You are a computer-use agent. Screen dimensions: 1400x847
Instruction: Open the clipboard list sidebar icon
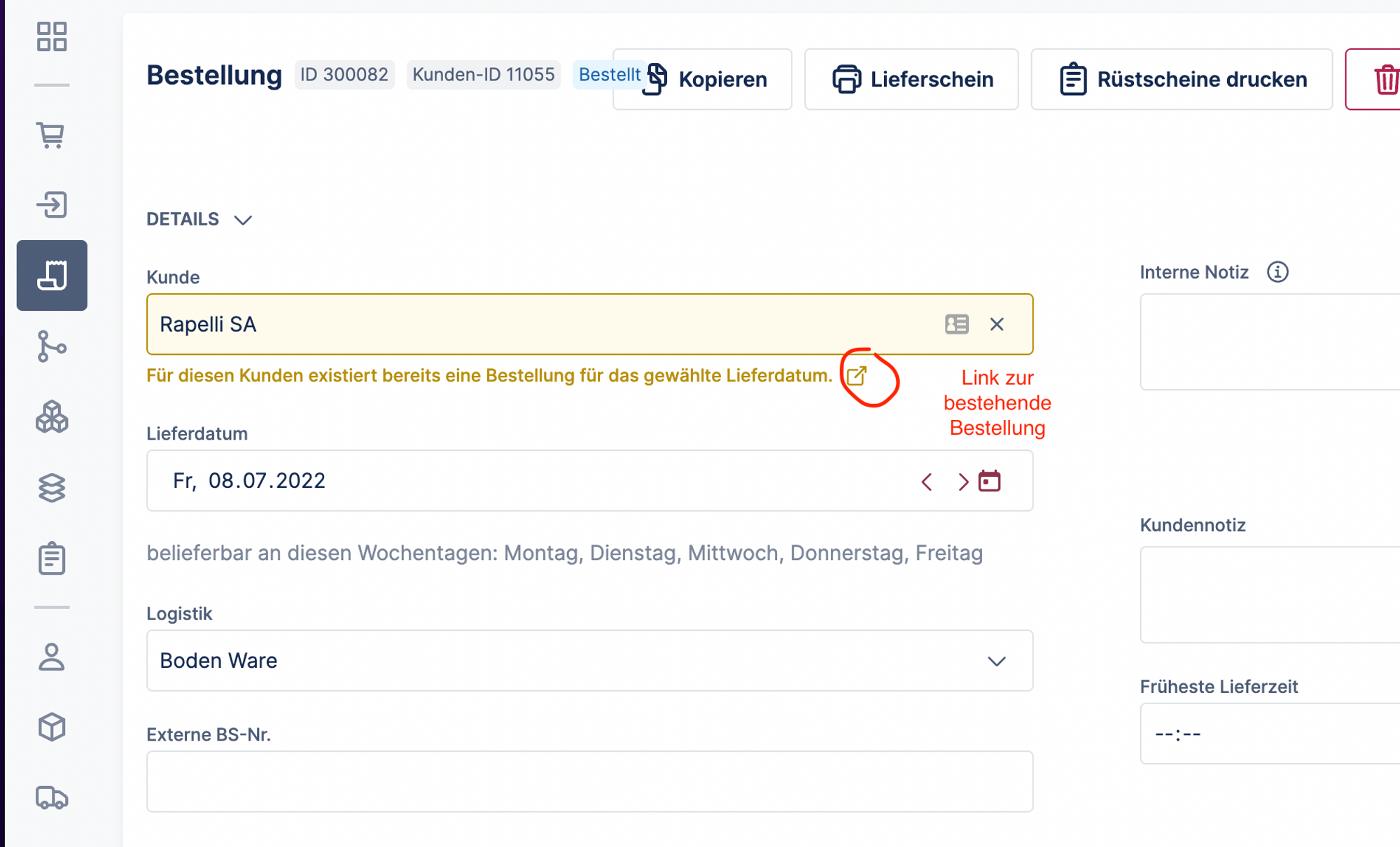point(52,559)
